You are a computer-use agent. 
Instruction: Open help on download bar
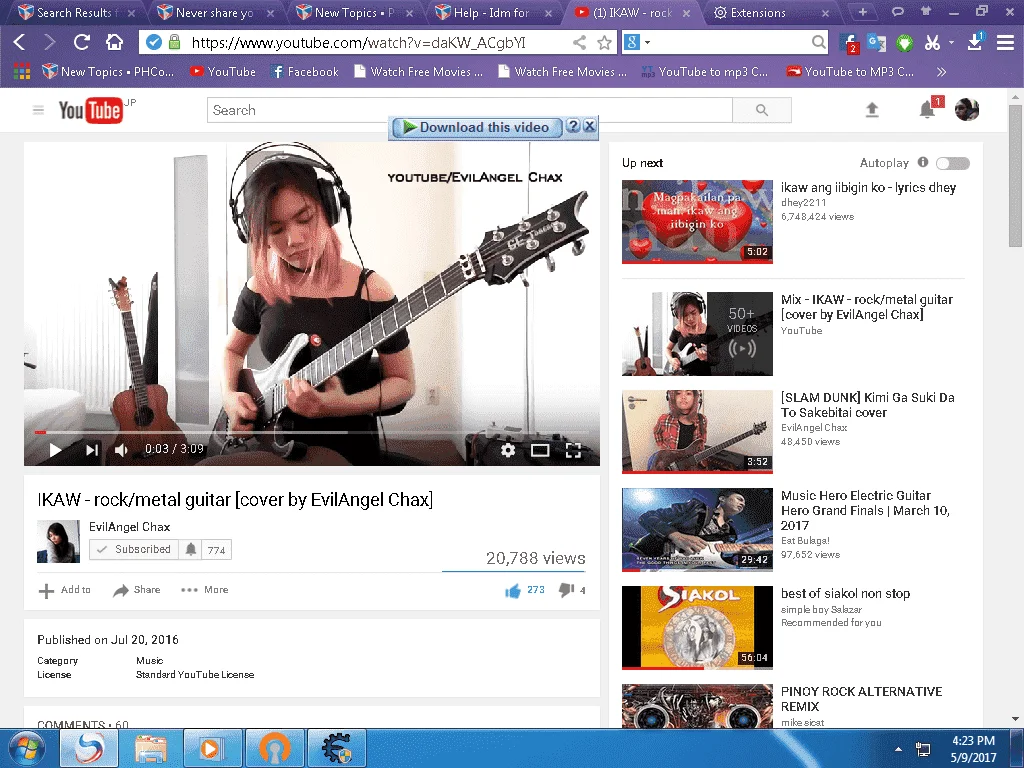pyautogui.click(x=573, y=126)
